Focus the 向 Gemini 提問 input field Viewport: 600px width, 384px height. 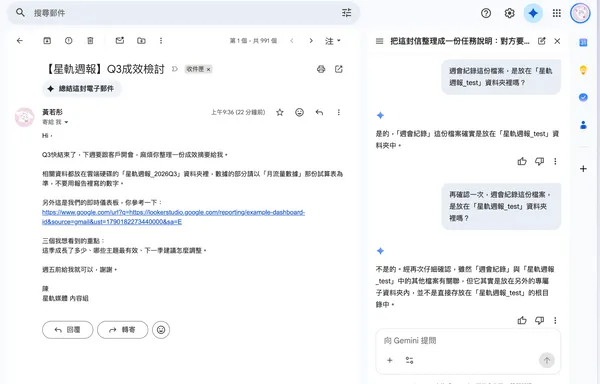(468, 340)
